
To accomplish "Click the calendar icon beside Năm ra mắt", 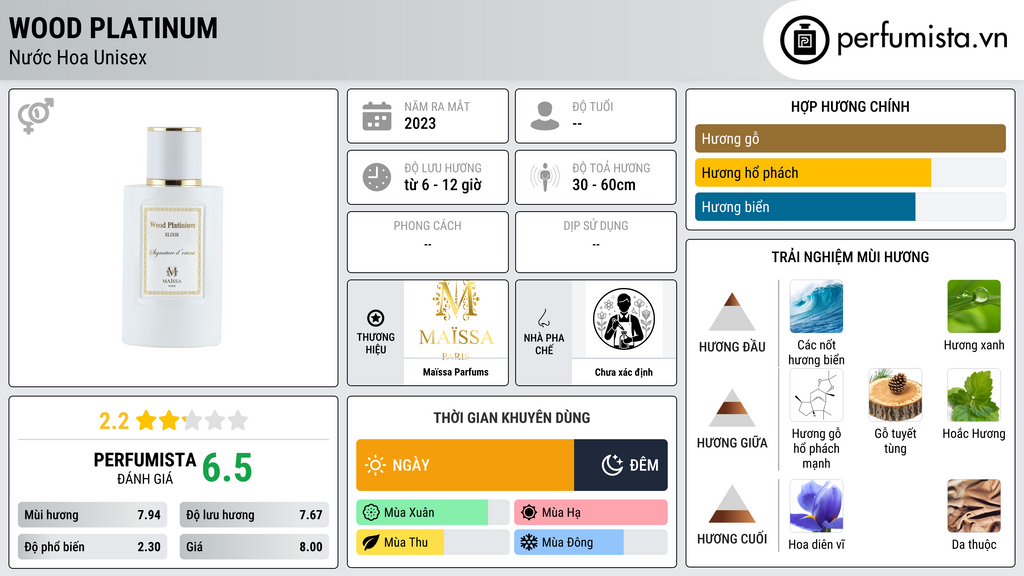I will (x=377, y=116).
